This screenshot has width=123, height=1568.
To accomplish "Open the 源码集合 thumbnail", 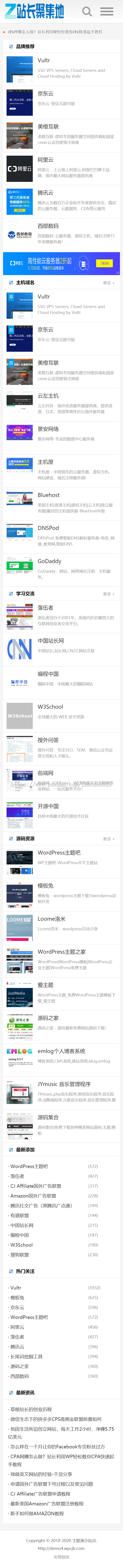I will click(x=19, y=1126).
